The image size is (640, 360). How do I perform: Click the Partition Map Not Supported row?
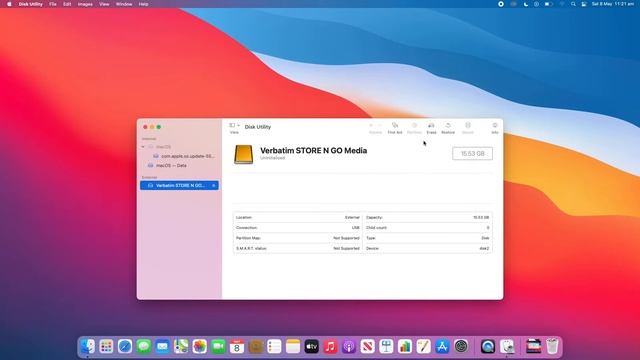point(297,238)
